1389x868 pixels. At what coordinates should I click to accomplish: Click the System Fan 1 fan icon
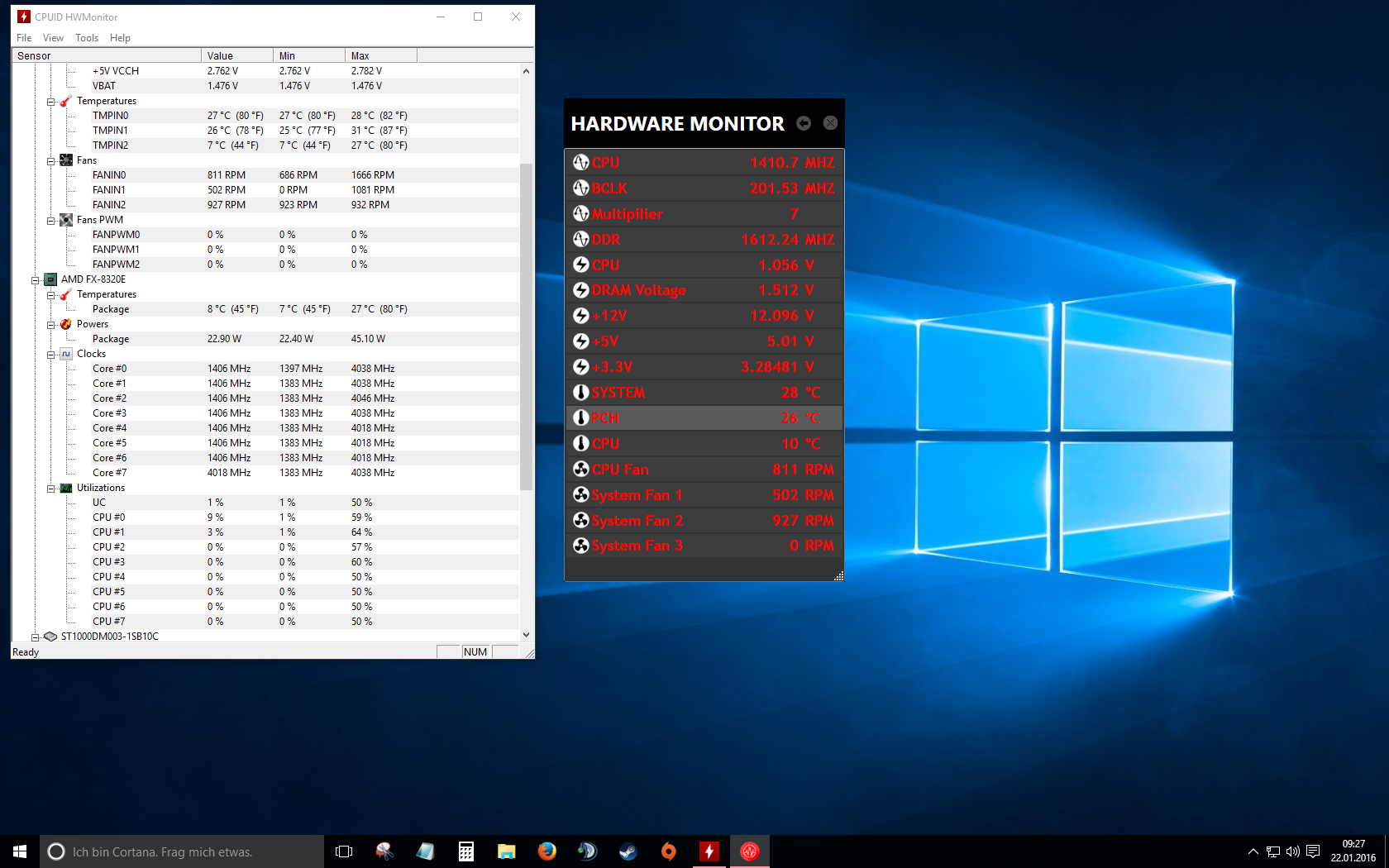pos(581,495)
